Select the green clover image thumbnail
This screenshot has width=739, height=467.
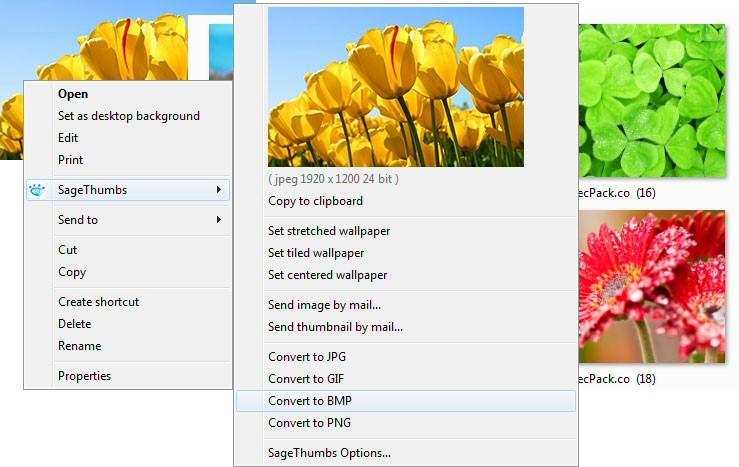tap(652, 101)
